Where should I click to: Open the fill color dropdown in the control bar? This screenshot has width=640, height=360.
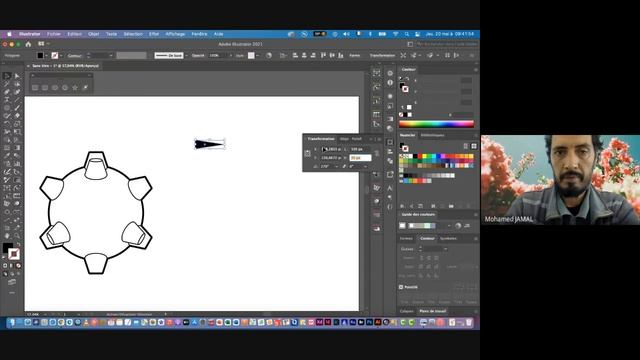click(x=46, y=56)
